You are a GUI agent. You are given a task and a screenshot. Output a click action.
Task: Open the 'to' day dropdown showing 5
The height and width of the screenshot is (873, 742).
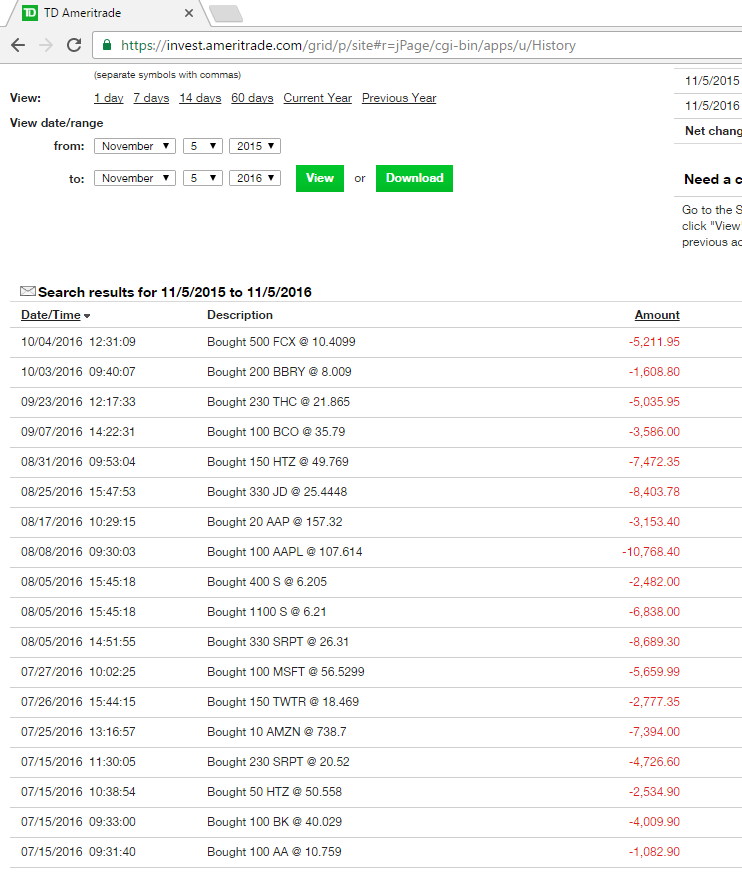click(203, 178)
